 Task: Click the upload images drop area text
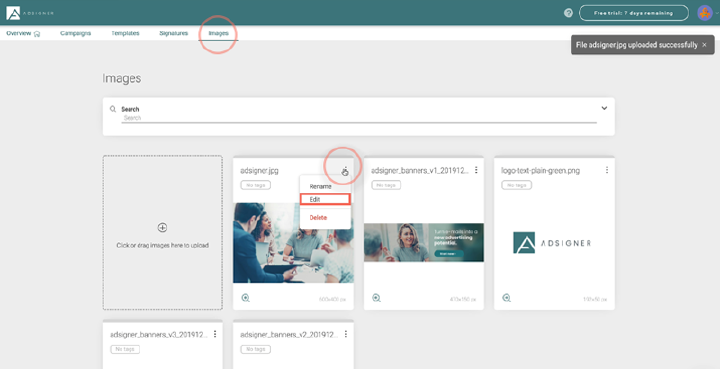[163, 245]
